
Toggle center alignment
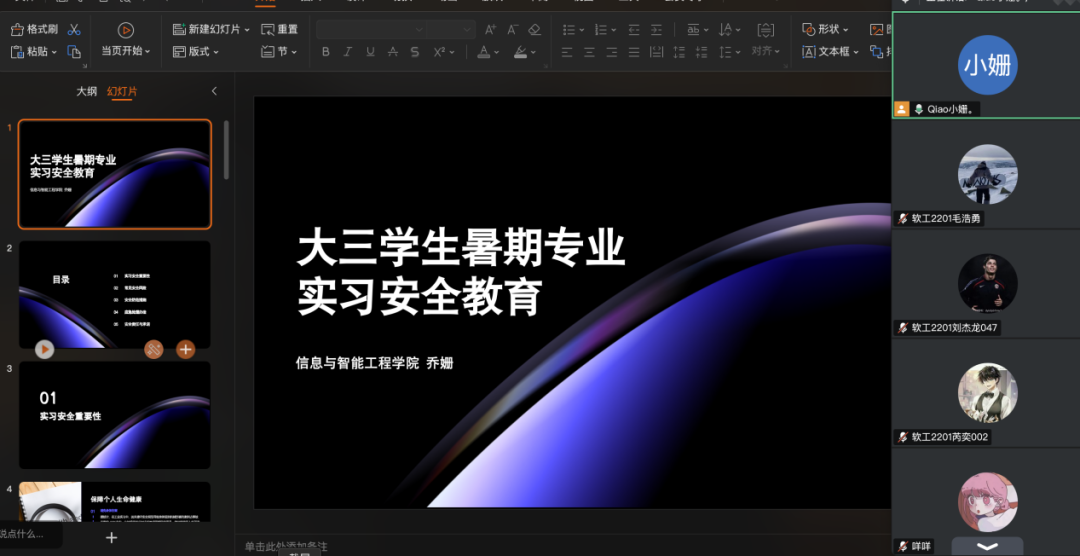tap(589, 52)
